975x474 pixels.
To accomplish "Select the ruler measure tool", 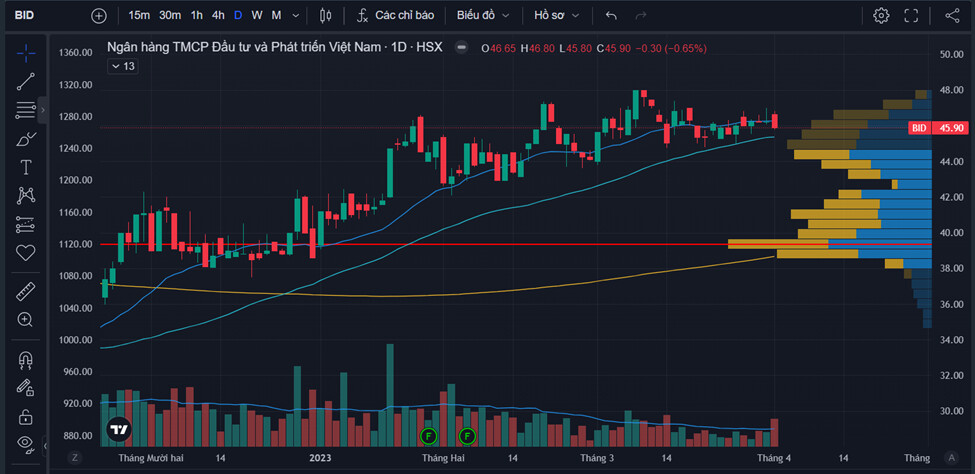I will click(x=26, y=291).
